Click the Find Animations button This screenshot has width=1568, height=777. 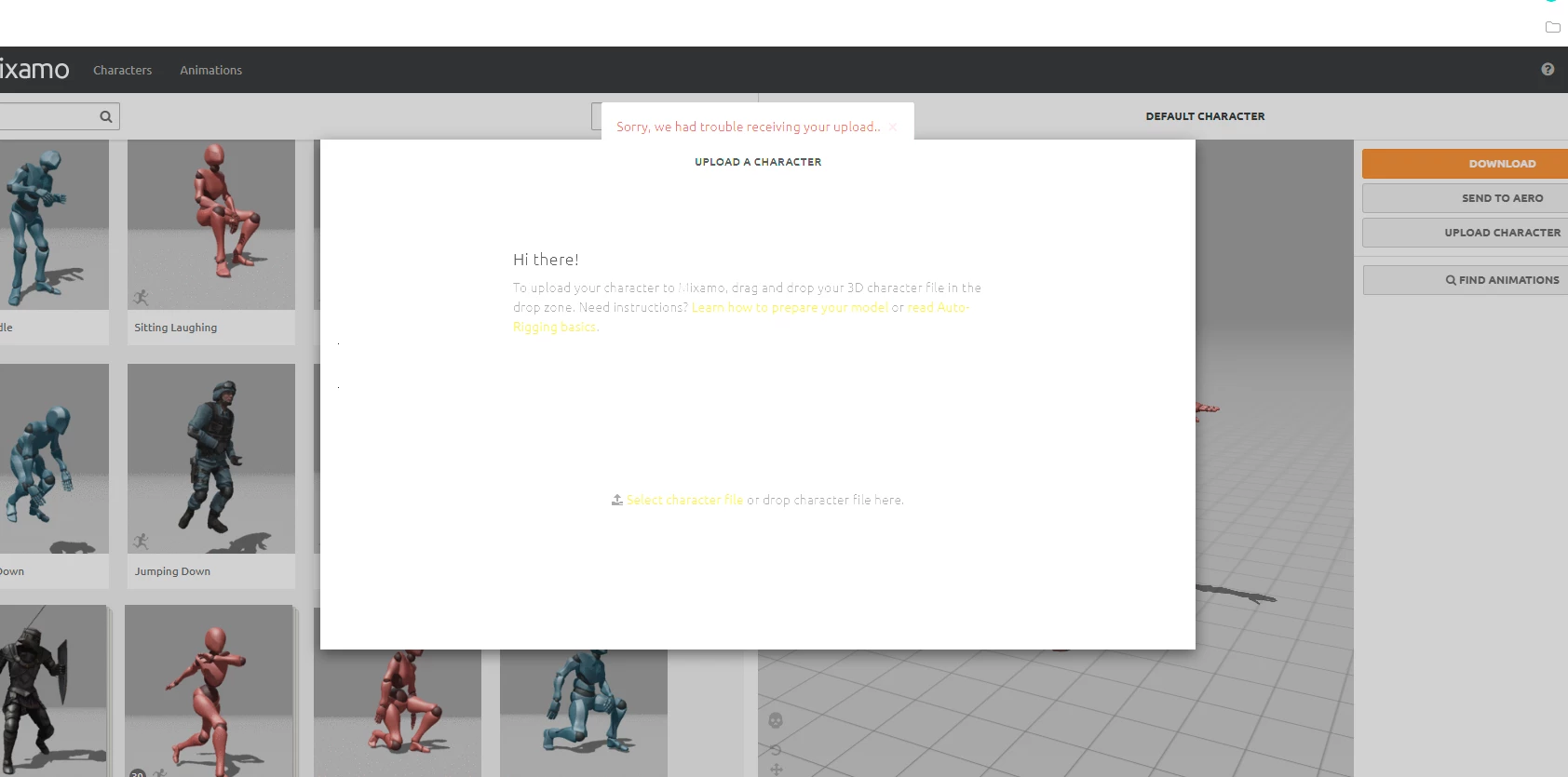pyautogui.click(x=1466, y=280)
